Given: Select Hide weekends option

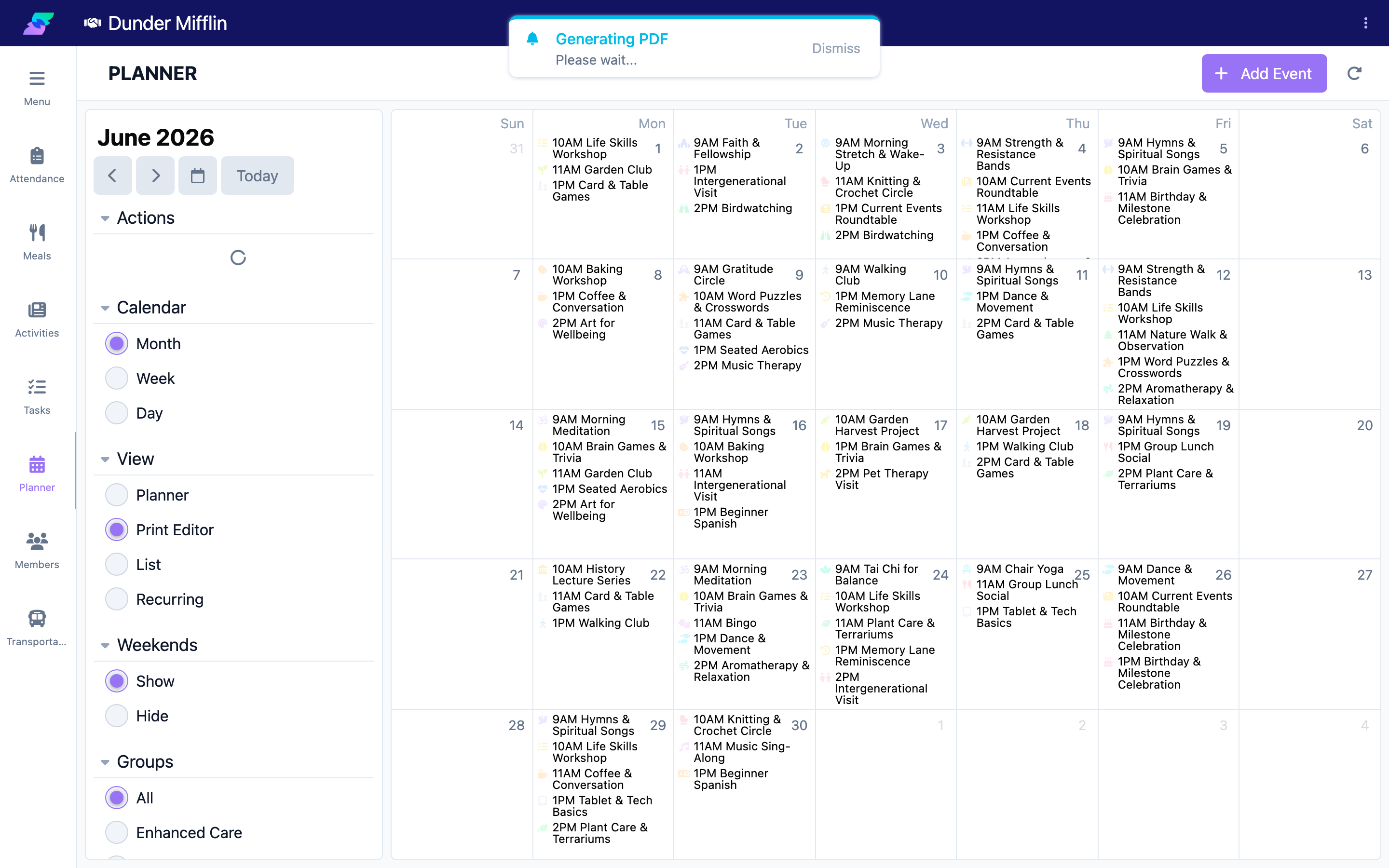Looking at the screenshot, I should [117, 716].
